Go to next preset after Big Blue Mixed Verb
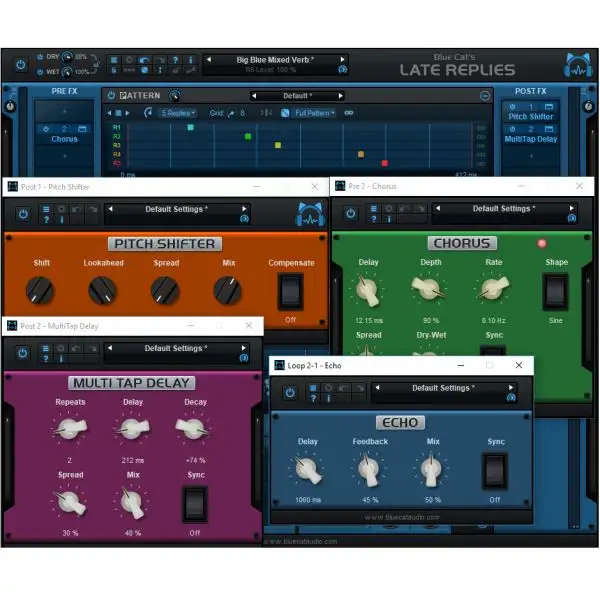Image resolution: width=600 pixels, height=600 pixels. (342, 59)
